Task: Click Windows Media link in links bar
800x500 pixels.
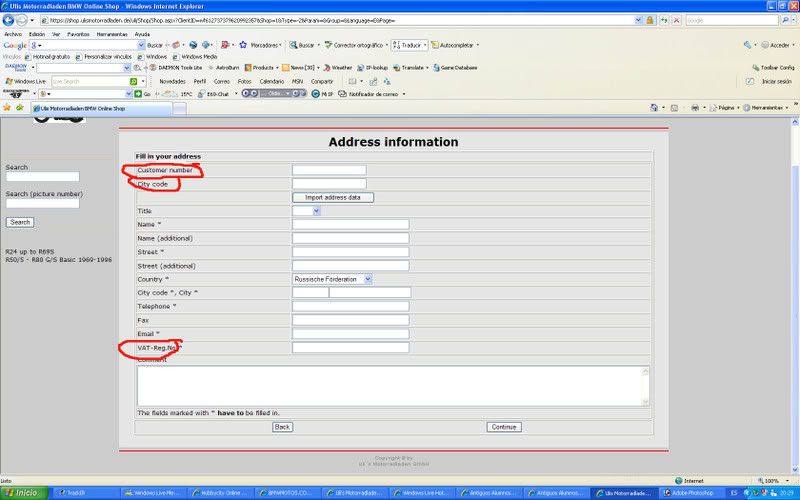Action: (195, 57)
